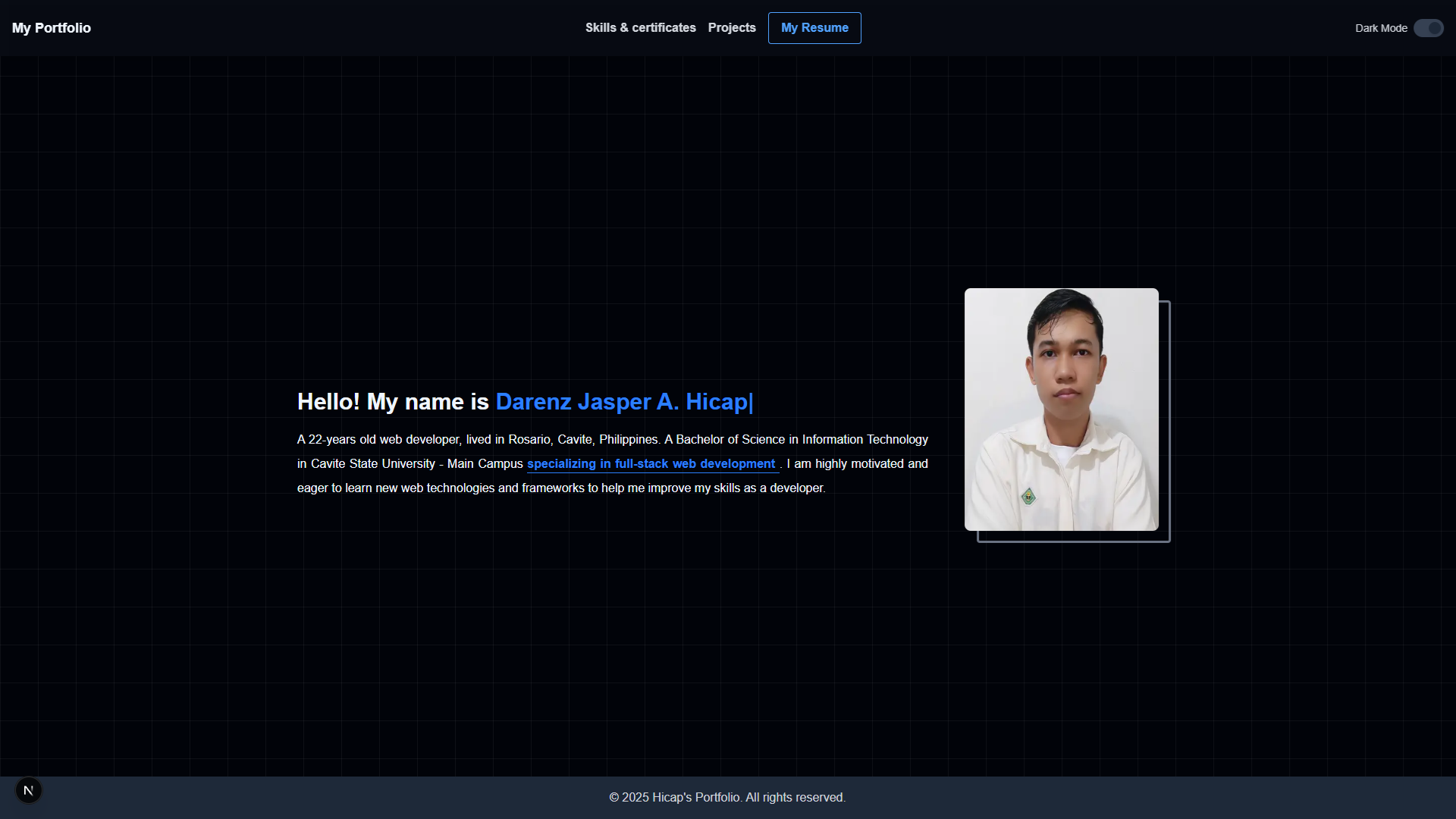This screenshot has width=1456, height=819.
Task: Click the 'Hello! My name is' heading
Action: [x=393, y=402]
